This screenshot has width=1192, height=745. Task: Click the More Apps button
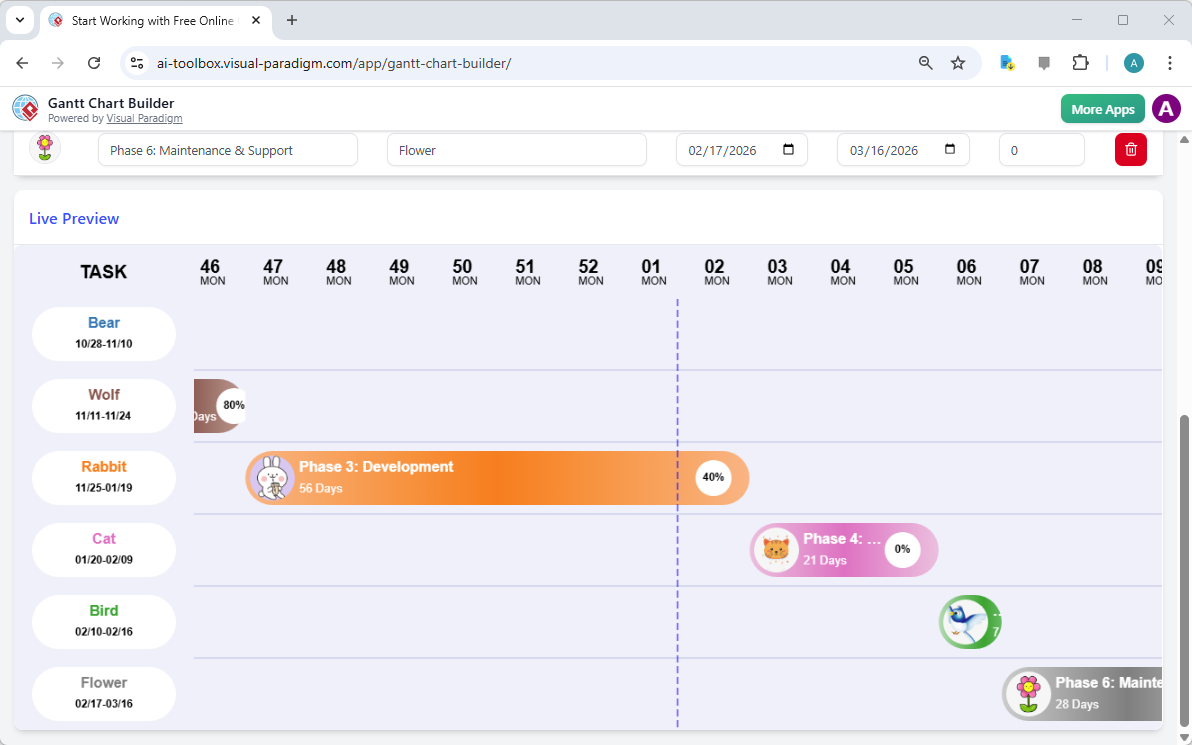pos(1102,108)
